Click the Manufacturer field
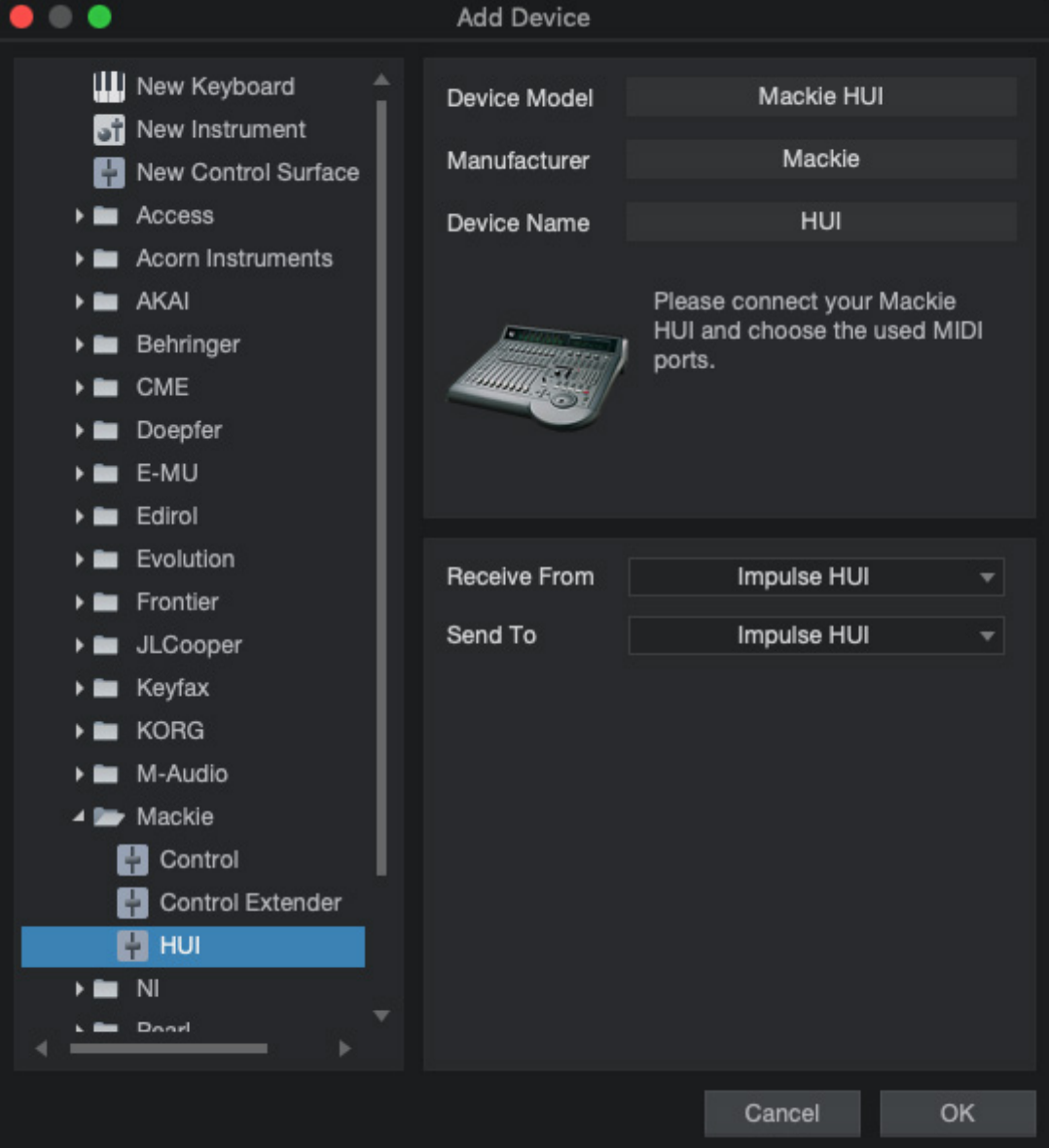The width and height of the screenshot is (1049, 1148). tap(821, 159)
